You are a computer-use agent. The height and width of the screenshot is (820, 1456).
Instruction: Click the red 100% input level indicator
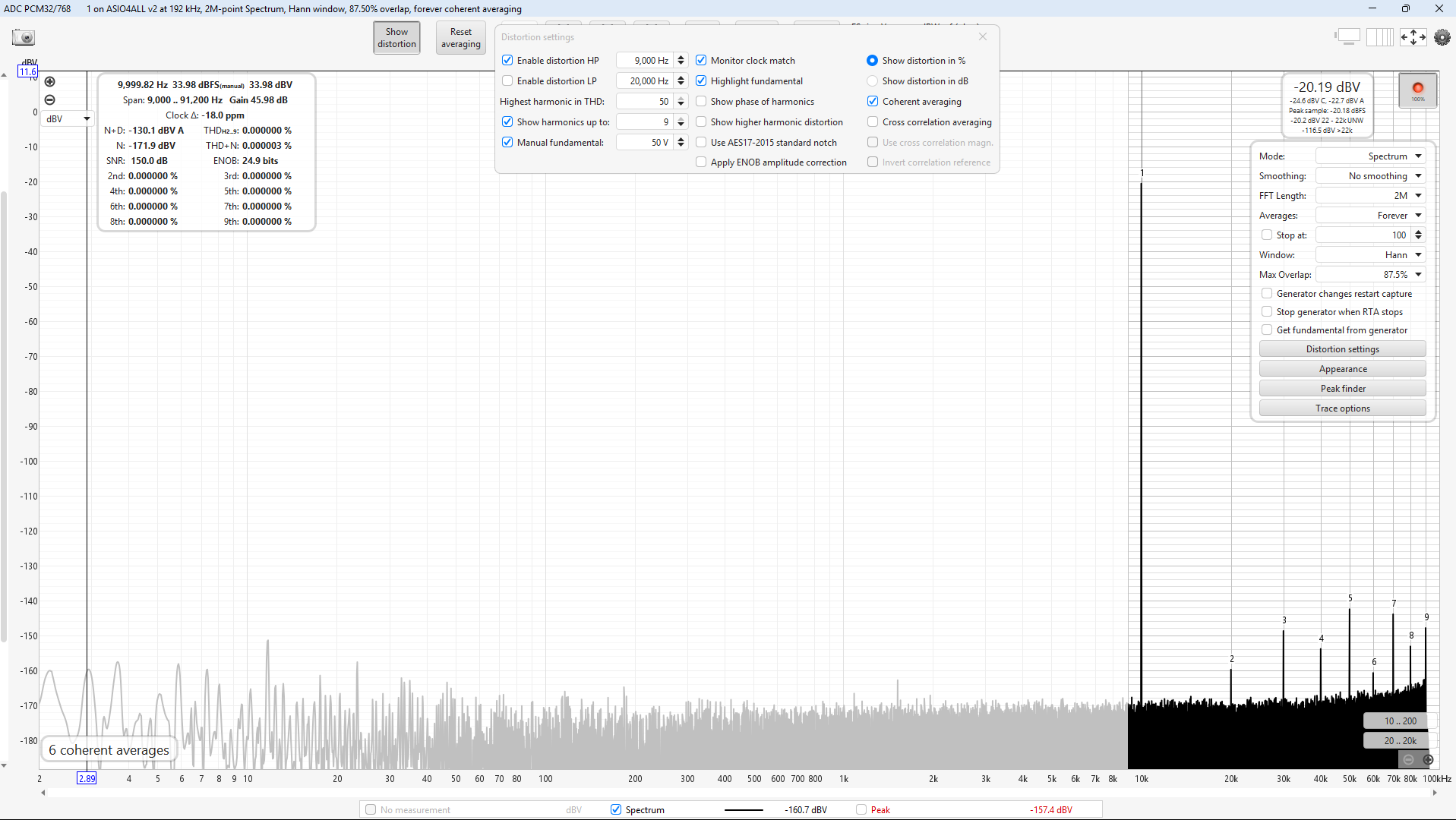[x=1417, y=90]
